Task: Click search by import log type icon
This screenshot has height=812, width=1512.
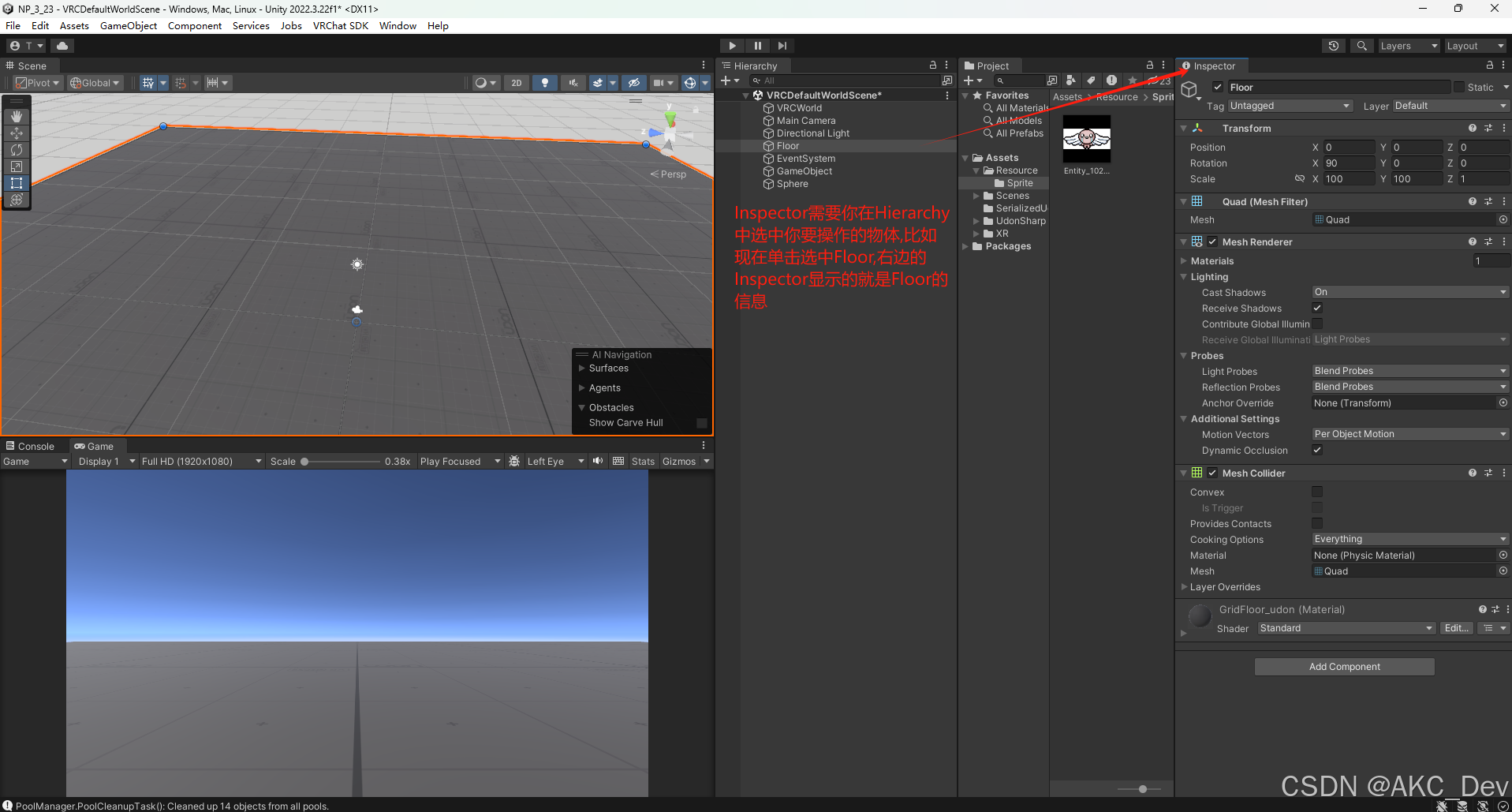Action: (x=1111, y=80)
